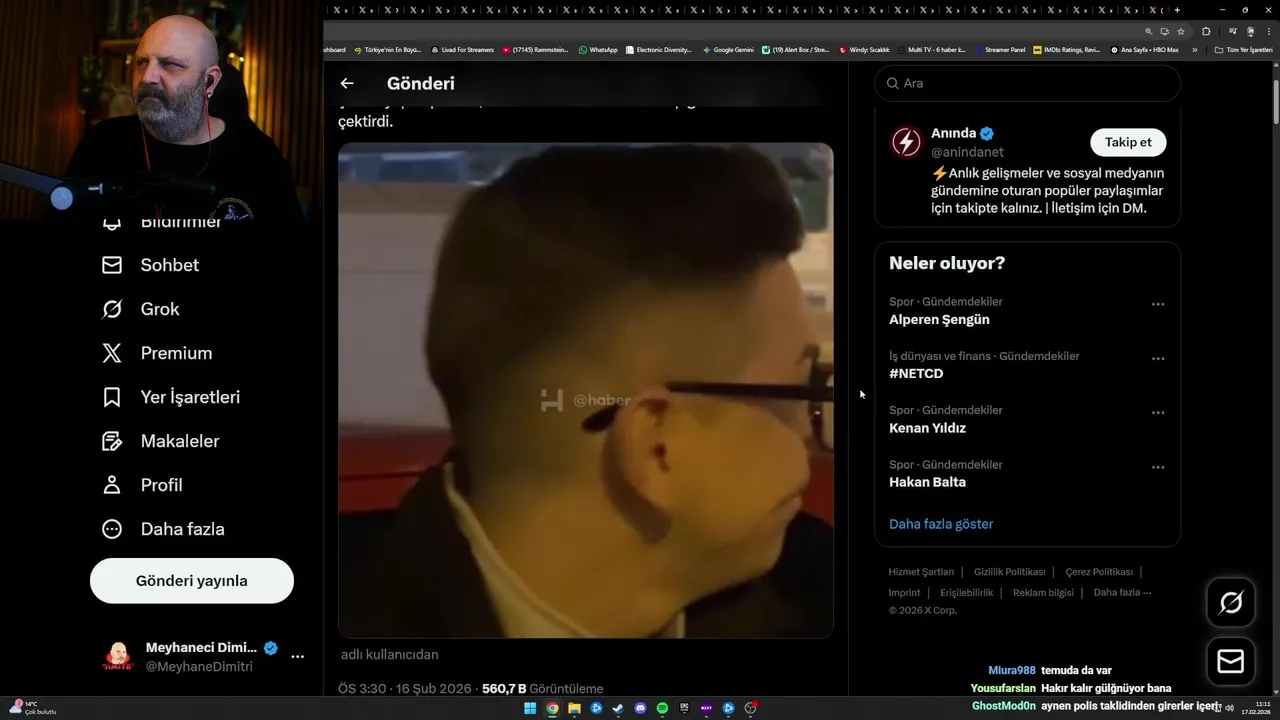Click Gönderi yayınla post button

click(x=192, y=581)
